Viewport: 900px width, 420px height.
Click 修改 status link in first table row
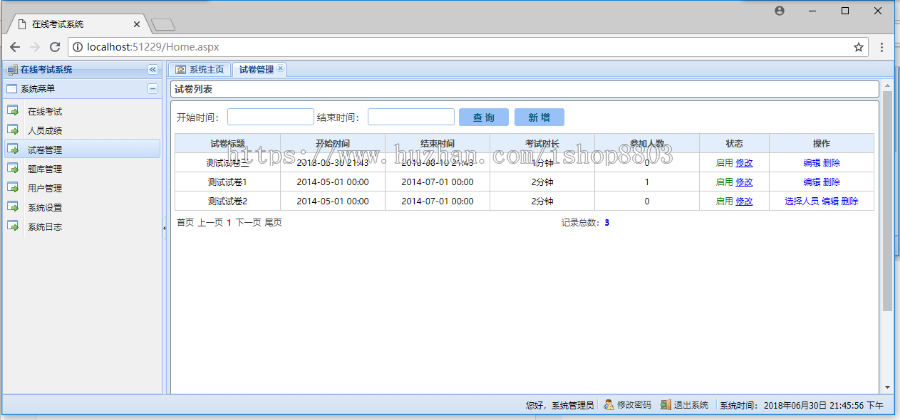(x=744, y=163)
